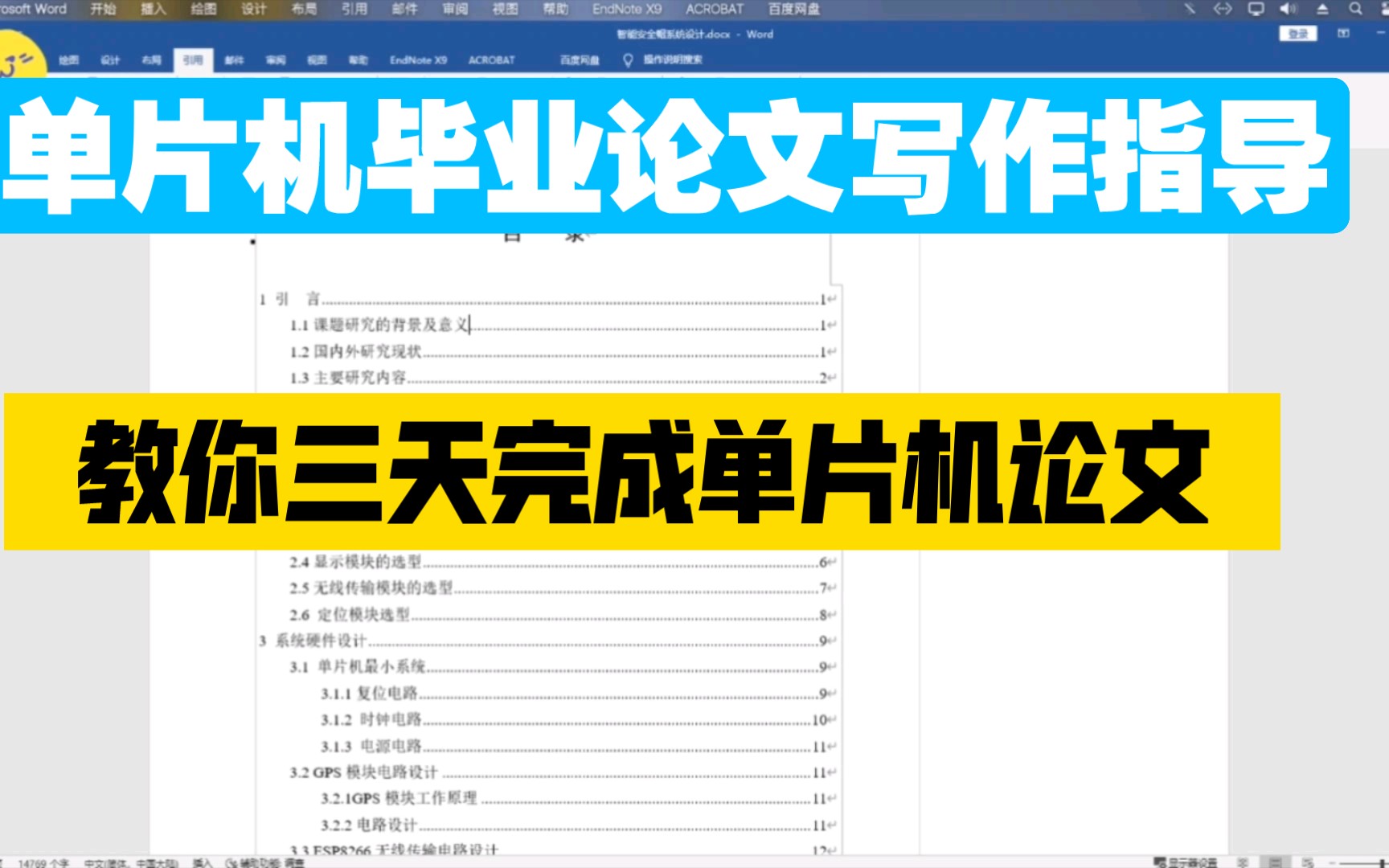Viewport: 1389px width, 868px height.
Task: Click TOC entry 1.3 主要研究内容
Action: [x=563, y=378]
